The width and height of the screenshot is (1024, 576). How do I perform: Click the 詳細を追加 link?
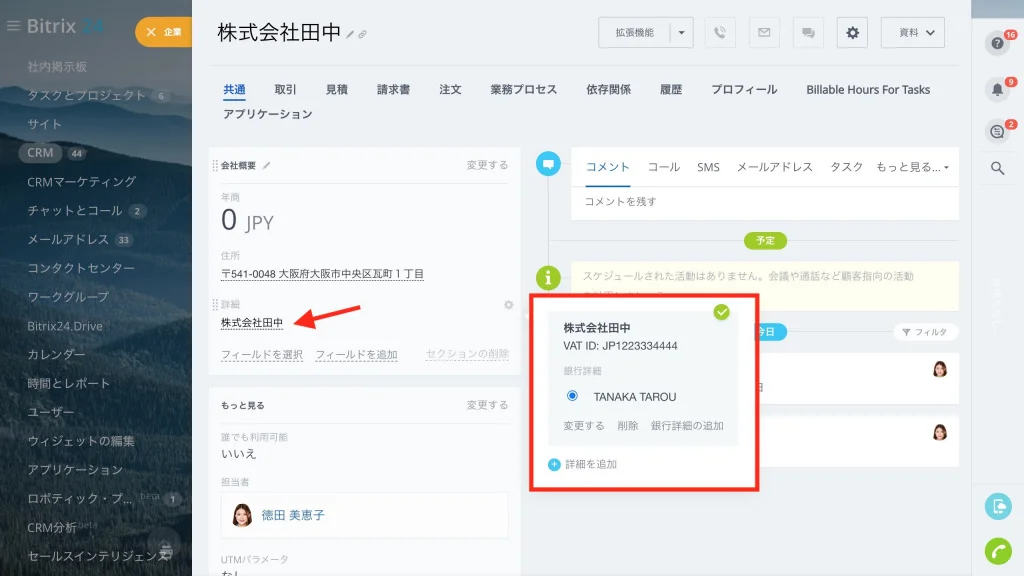590,464
